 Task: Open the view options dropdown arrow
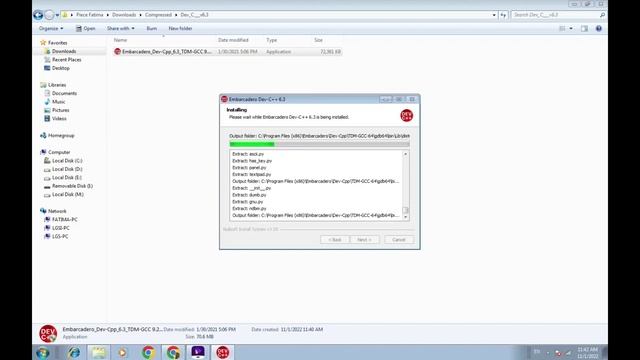(571, 29)
